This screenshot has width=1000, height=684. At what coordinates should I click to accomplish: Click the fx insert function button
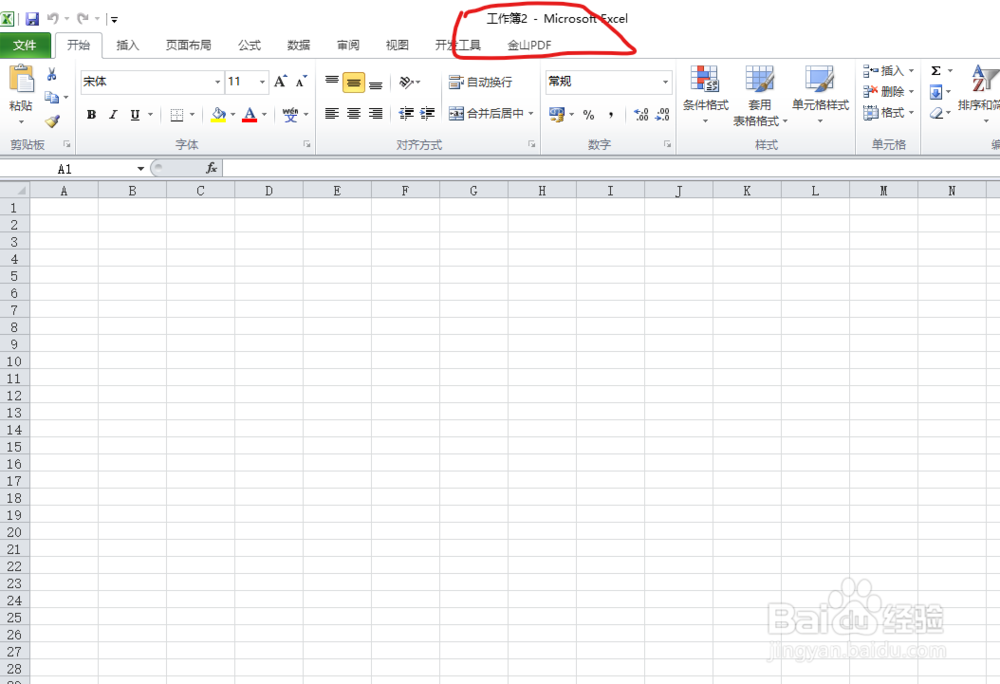(x=211, y=168)
